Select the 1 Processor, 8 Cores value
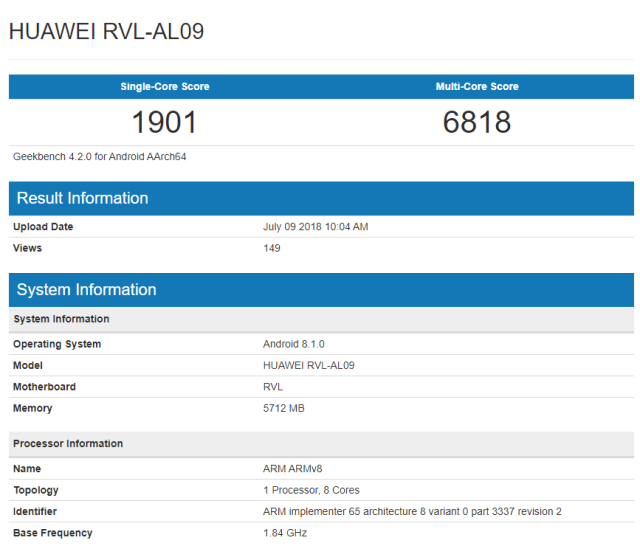The width and height of the screenshot is (640, 546). [x=311, y=490]
